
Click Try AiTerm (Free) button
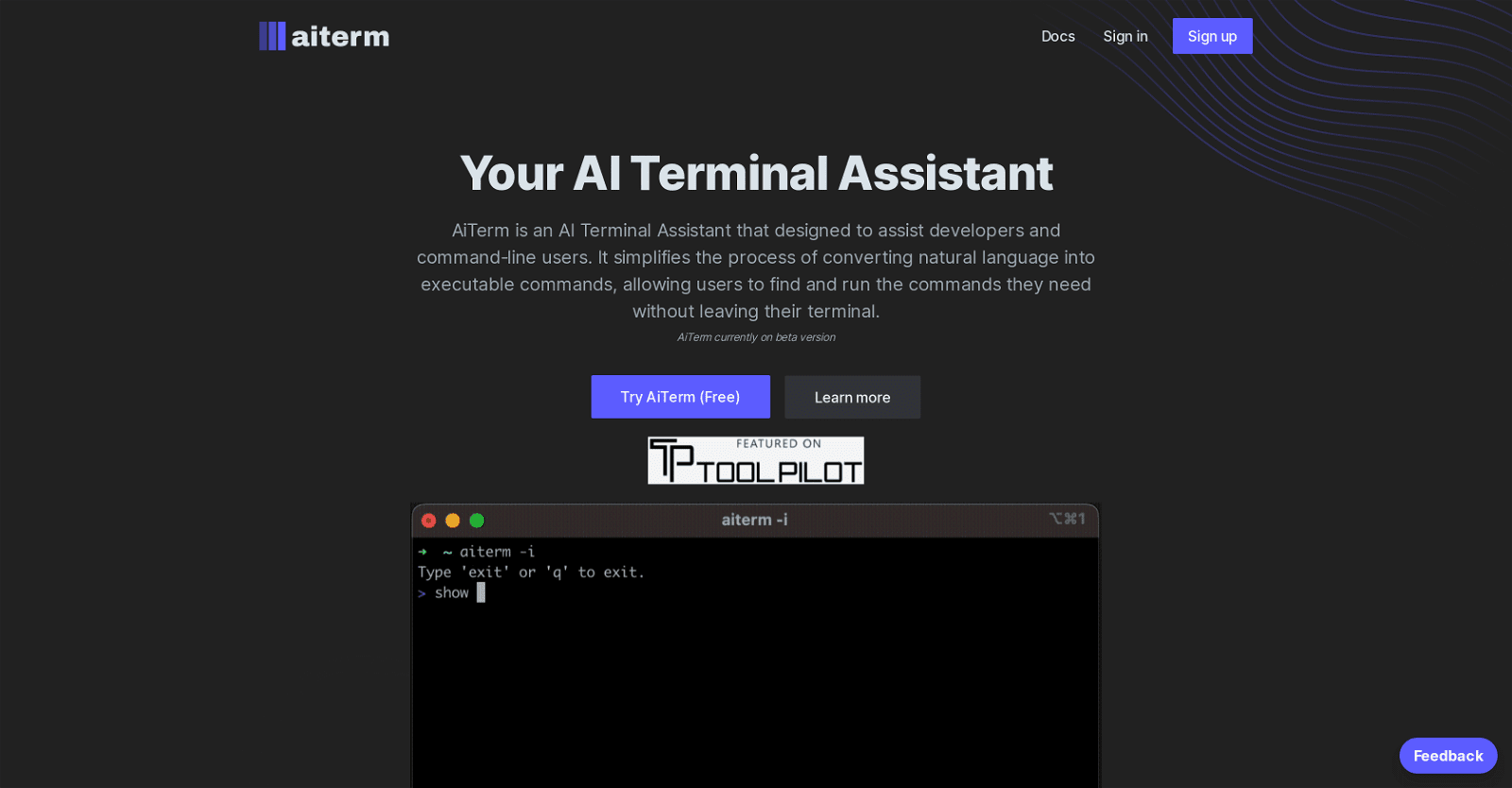[680, 397]
